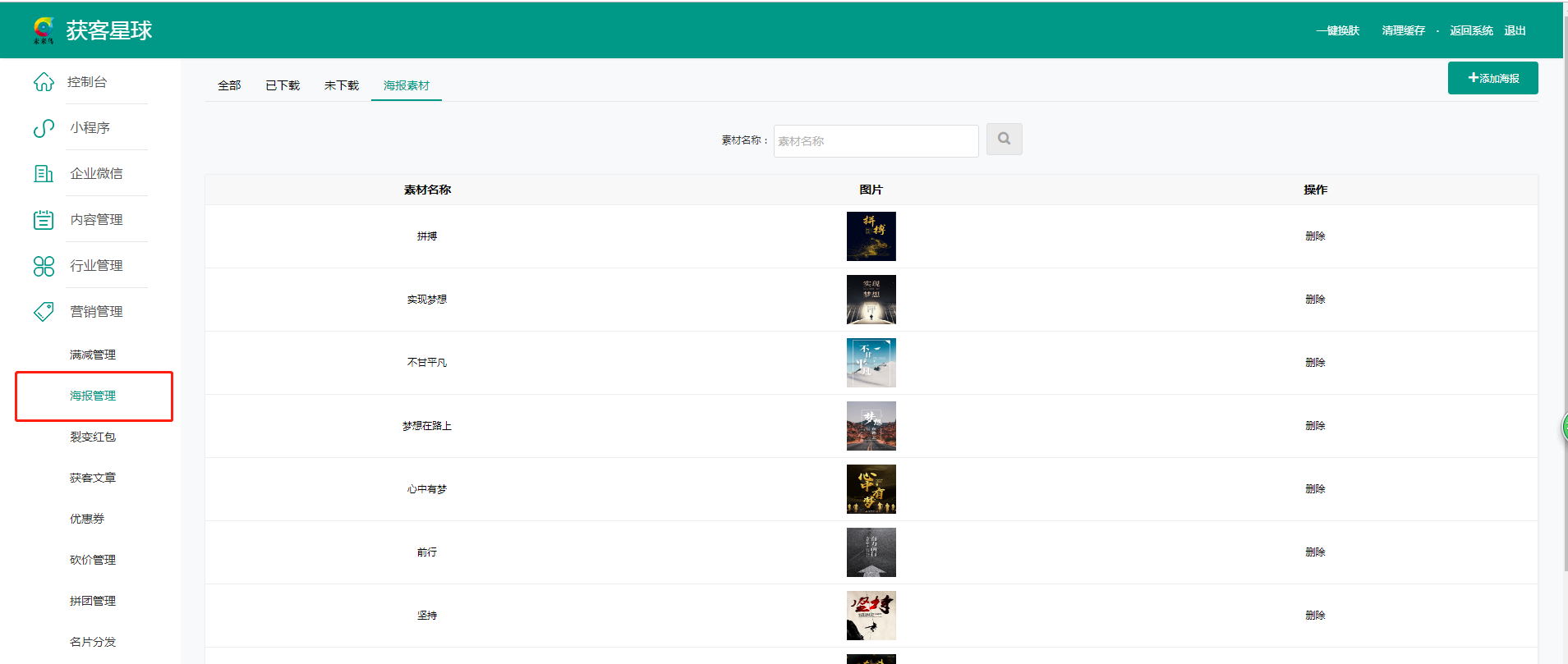Switch to the 全部 tab
Viewport: 1568px width, 664px height.
point(229,85)
